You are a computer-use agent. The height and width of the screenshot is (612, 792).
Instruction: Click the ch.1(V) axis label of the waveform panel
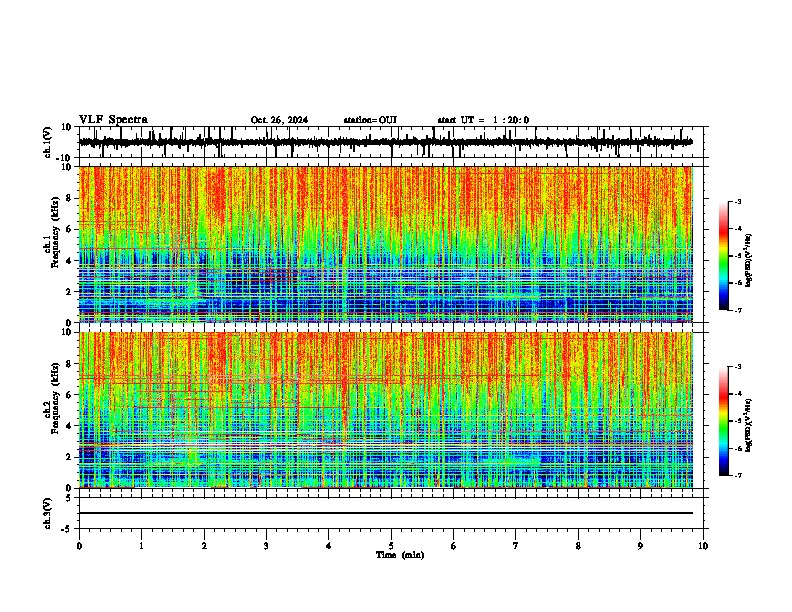(48, 142)
